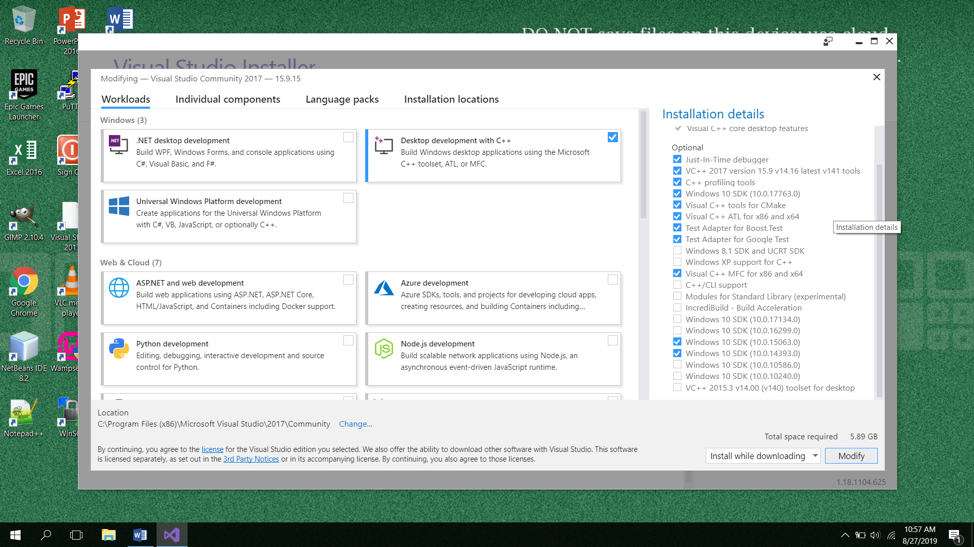
Task: Check the Azure development workload
Action: tap(612, 279)
